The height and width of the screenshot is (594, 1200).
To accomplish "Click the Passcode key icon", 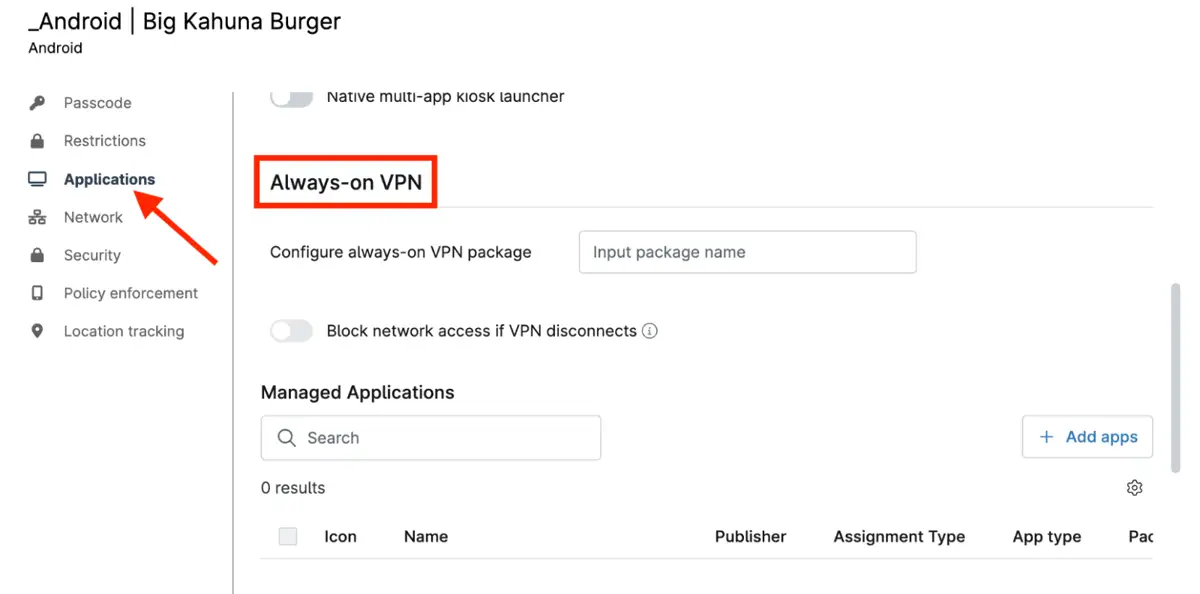I will (37, 103).
